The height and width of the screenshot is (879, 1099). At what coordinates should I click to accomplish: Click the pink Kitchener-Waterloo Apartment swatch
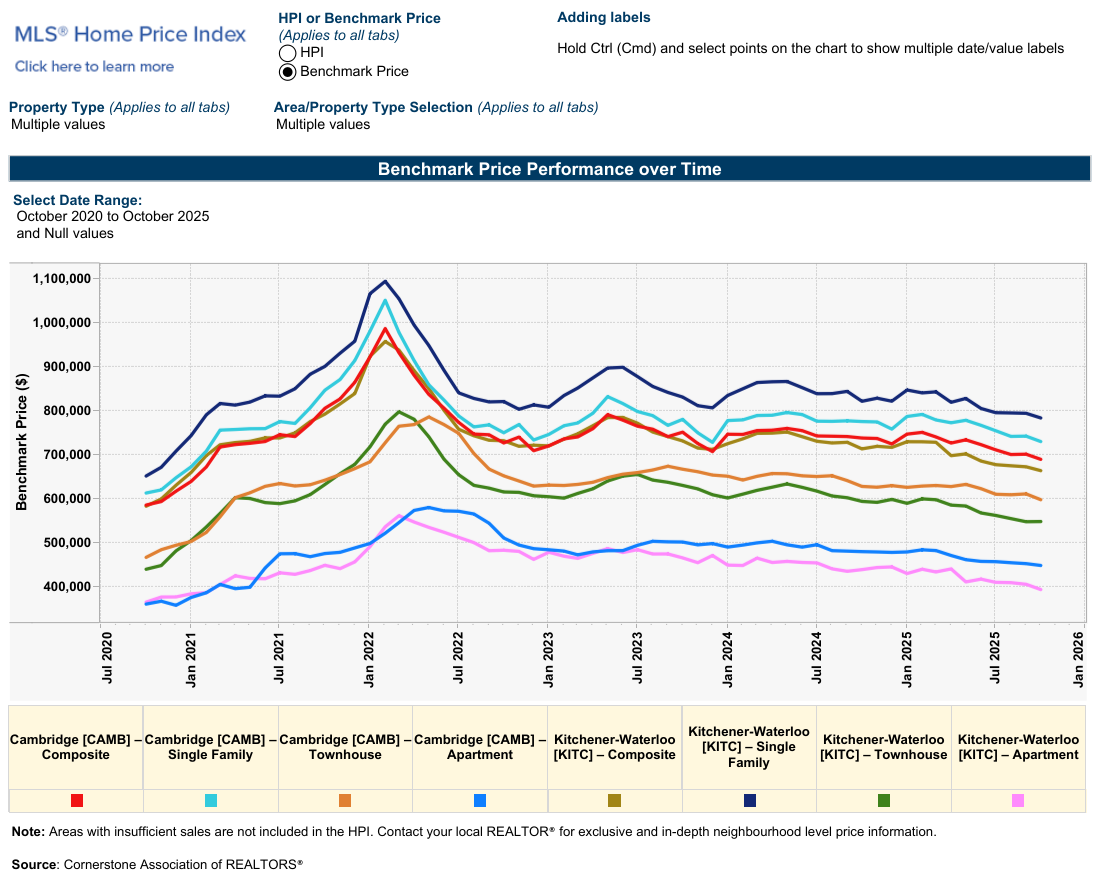1018,801
